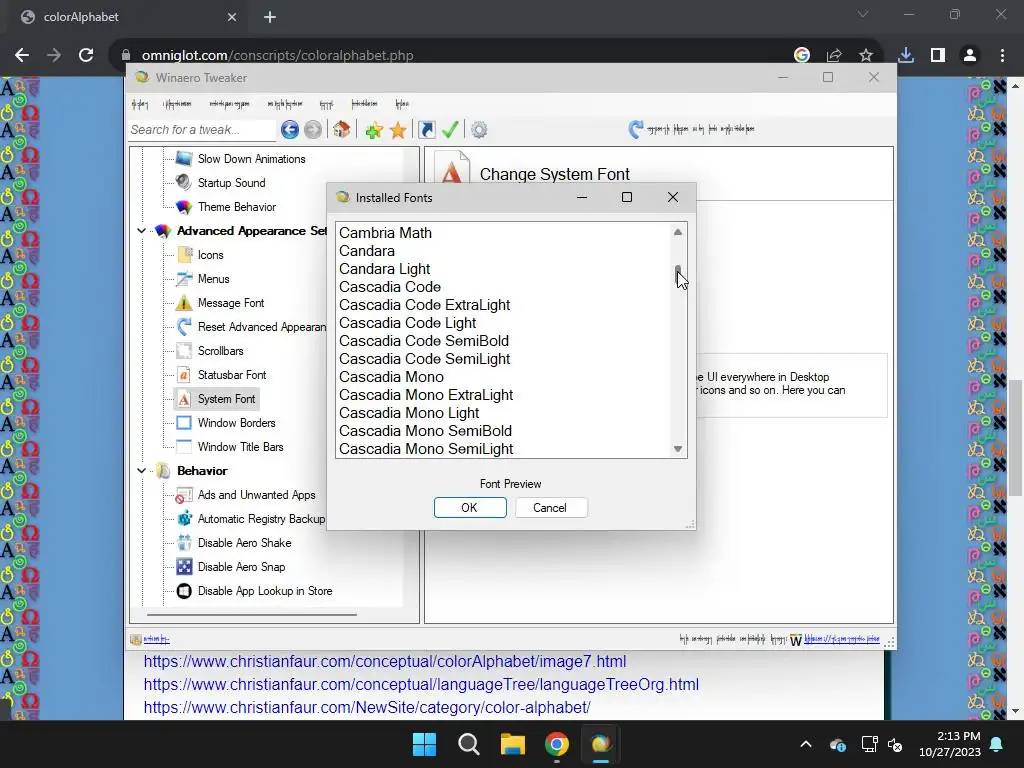Pick Cascadia Code ExtraLight font

(x=424, y=305)
